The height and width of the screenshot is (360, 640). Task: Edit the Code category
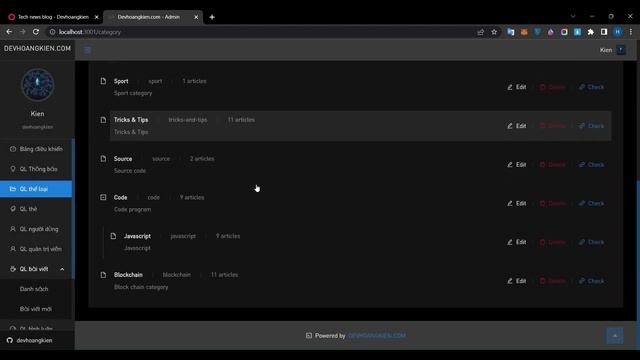click(517, 203)
